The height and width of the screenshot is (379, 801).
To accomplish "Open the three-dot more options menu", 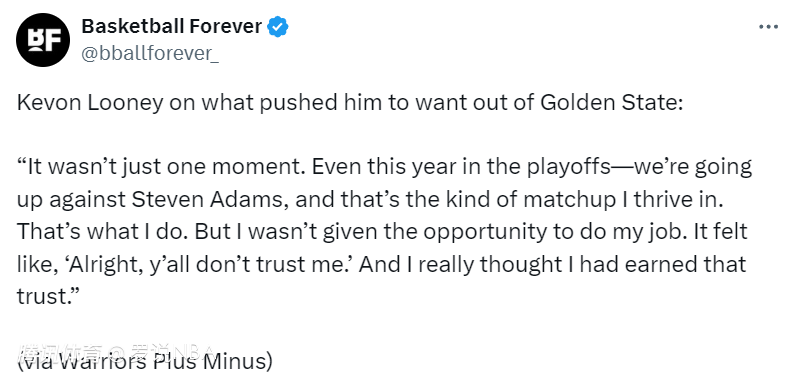I will tap(768, 27).
